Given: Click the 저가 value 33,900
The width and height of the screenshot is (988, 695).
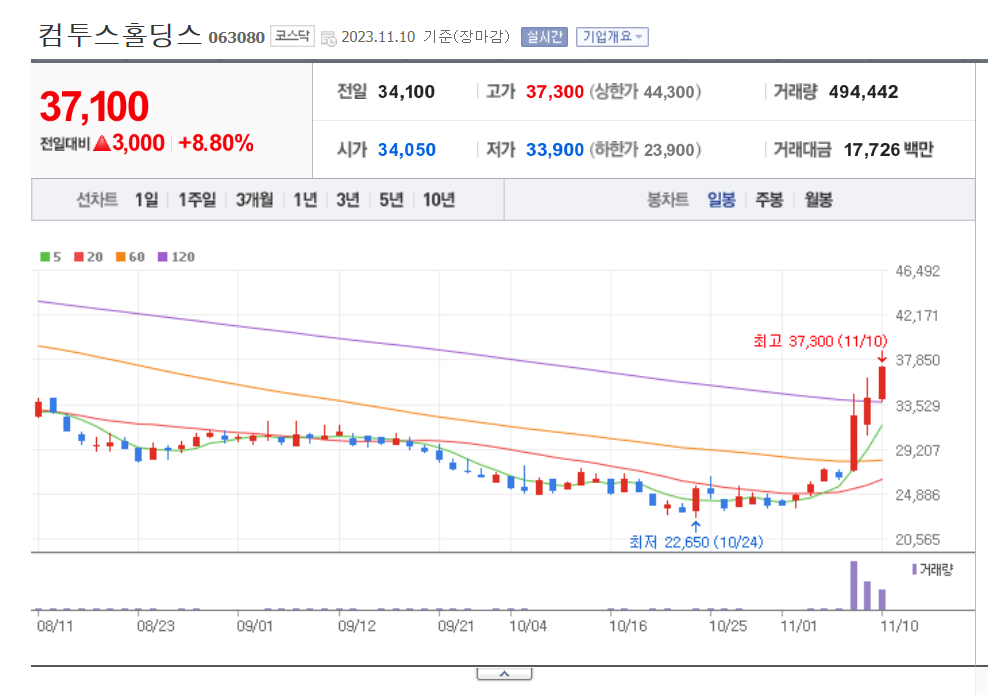Looking at the screenshot, I should pyautogui.click(x=554, y=150).
